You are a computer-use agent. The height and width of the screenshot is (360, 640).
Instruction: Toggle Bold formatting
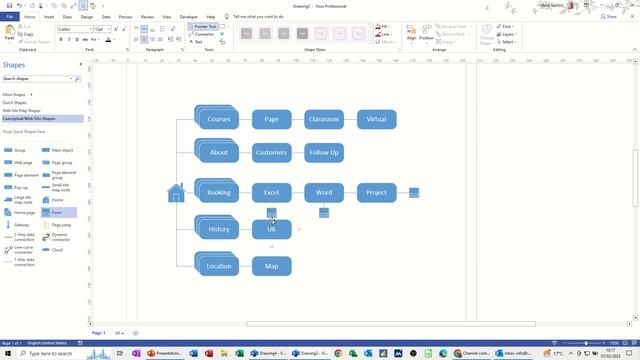pyautogui.click(x=61, y=40)
